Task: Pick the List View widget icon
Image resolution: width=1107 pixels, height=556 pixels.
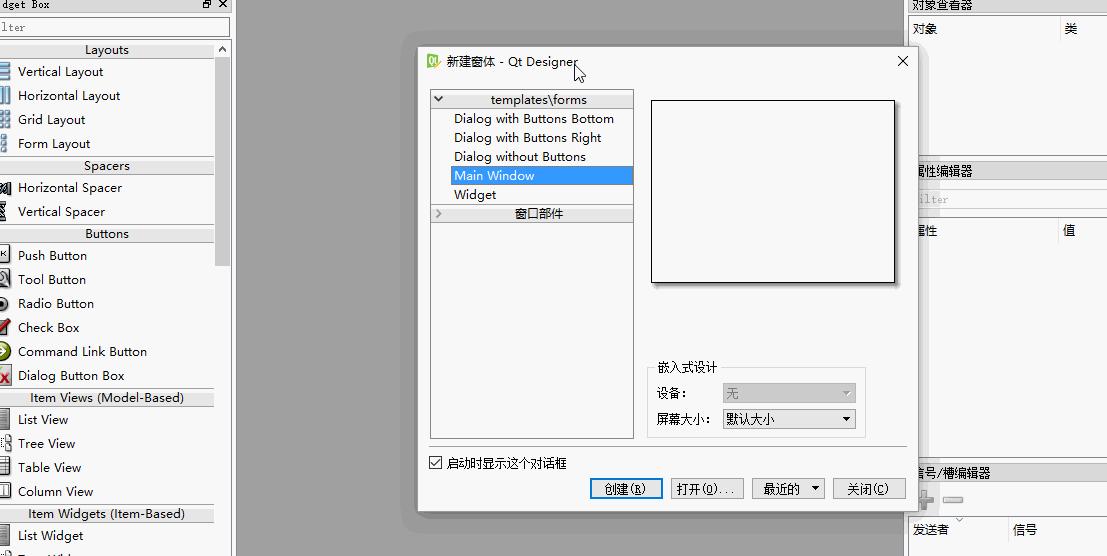Action: point(4,419)
